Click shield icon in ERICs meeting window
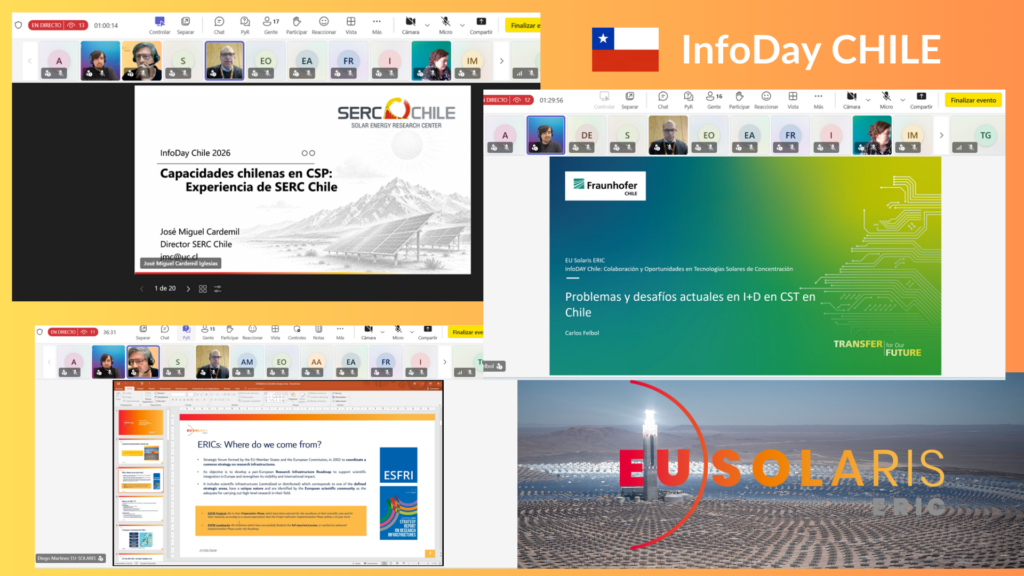Image resolution: width=1024 pixels, height=576 pixels. click(x=40, y=332)
